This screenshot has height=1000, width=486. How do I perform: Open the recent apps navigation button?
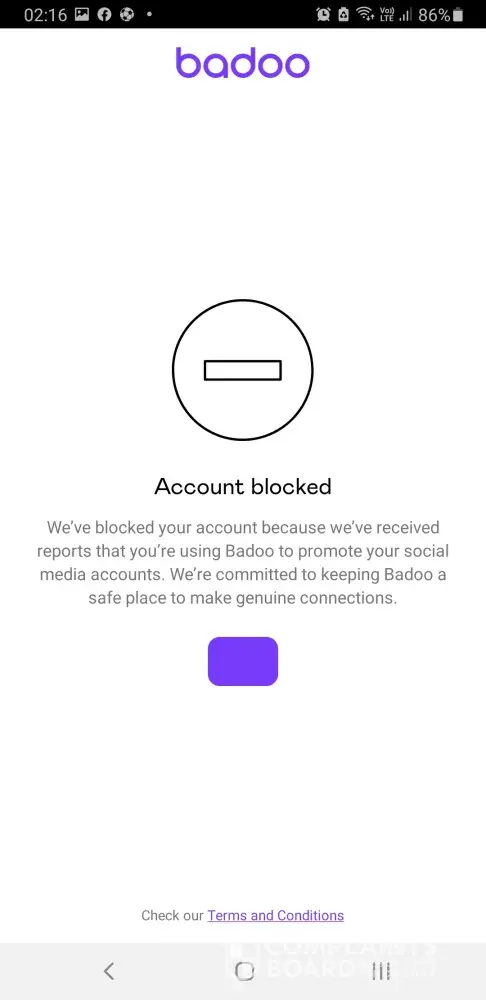pos(381,971)
